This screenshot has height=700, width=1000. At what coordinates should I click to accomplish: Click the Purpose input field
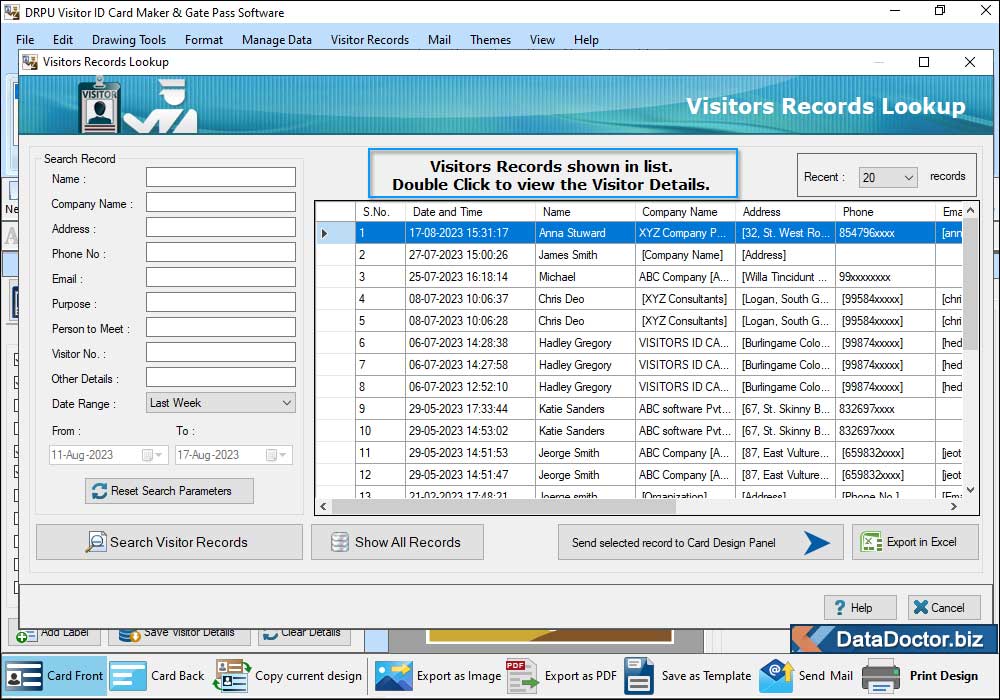click(221, 302)
